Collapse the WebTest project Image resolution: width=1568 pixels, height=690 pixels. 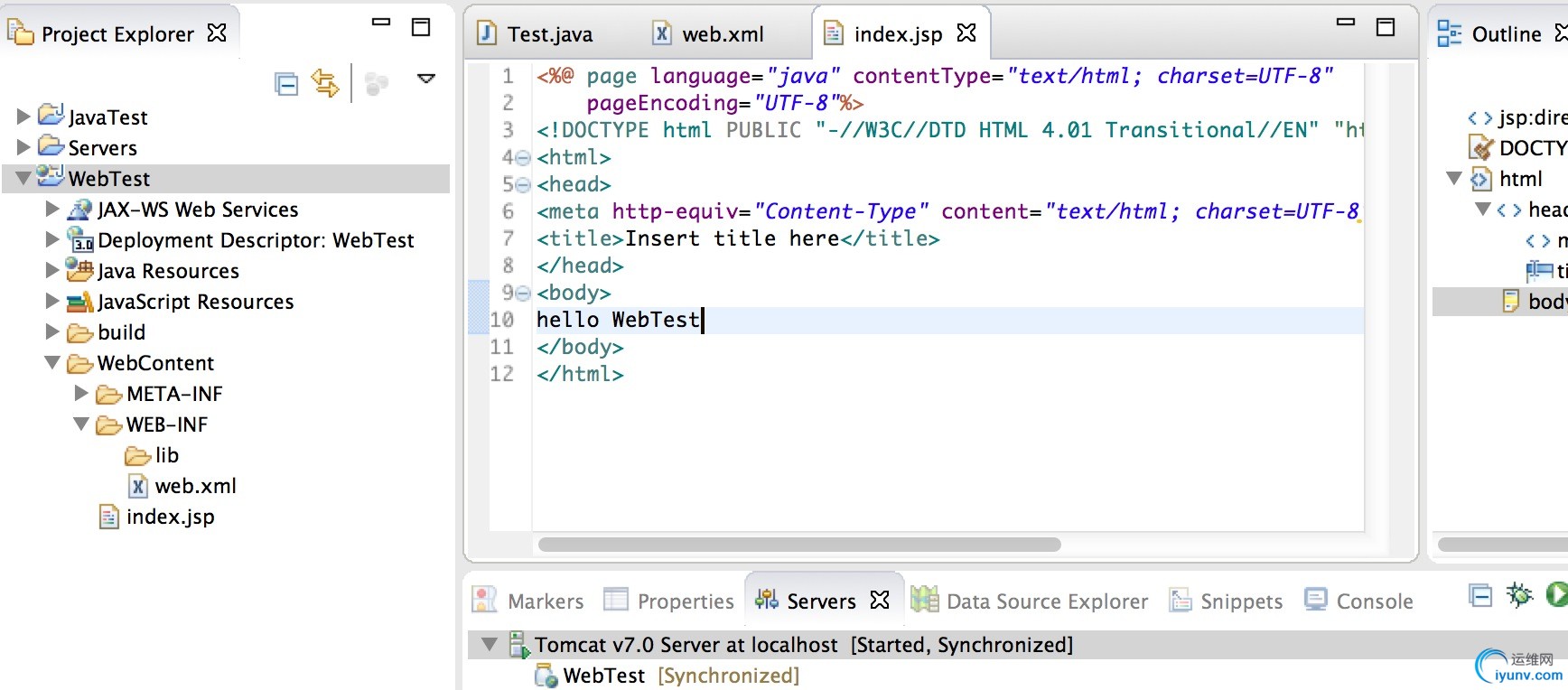coord(23,178)
